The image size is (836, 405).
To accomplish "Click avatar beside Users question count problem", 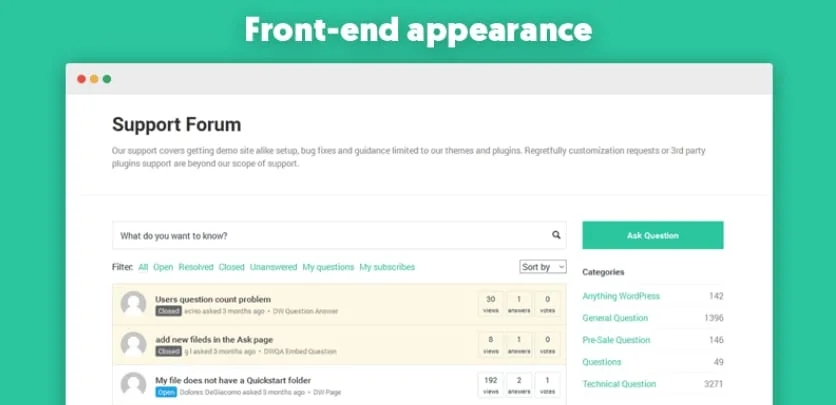I will (x=133, y=304).
